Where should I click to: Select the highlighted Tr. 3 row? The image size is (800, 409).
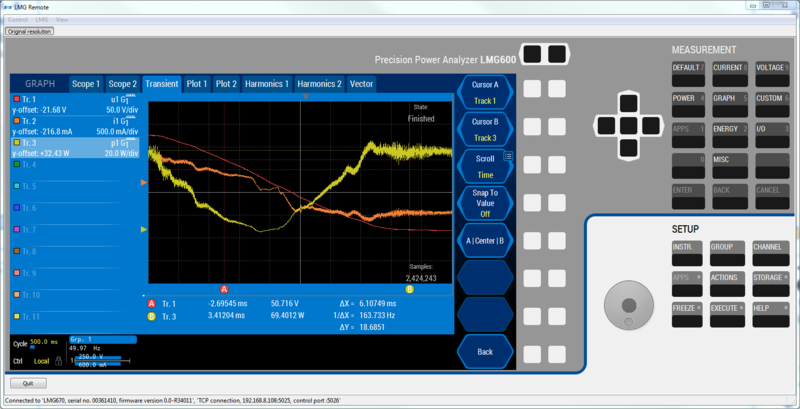(x=76, y=148)
